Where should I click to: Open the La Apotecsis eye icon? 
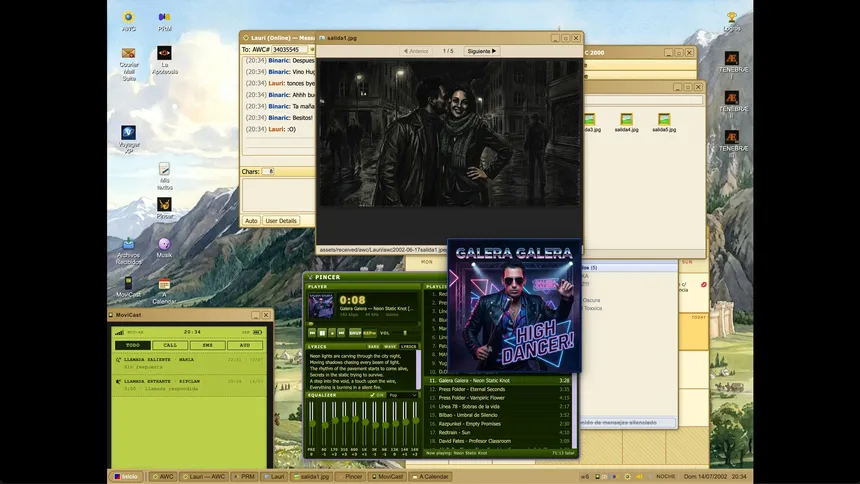click(x=164, y=60)
